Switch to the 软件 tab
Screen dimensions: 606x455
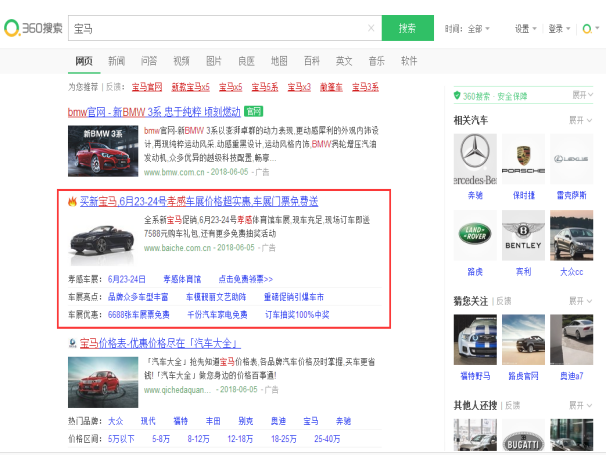409,61
